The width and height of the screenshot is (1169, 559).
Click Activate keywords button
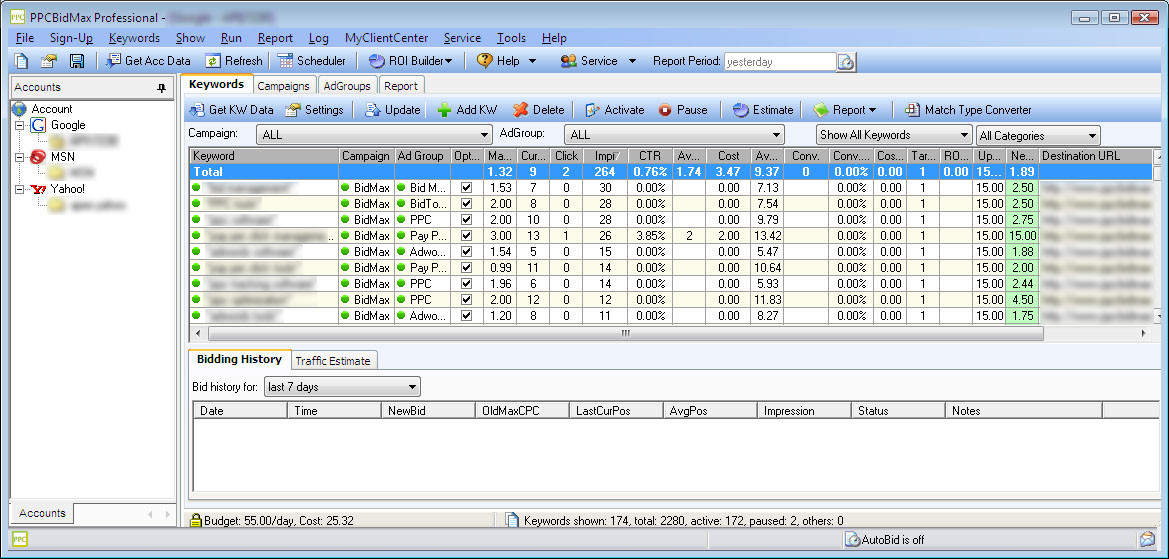tap(615, 110)
